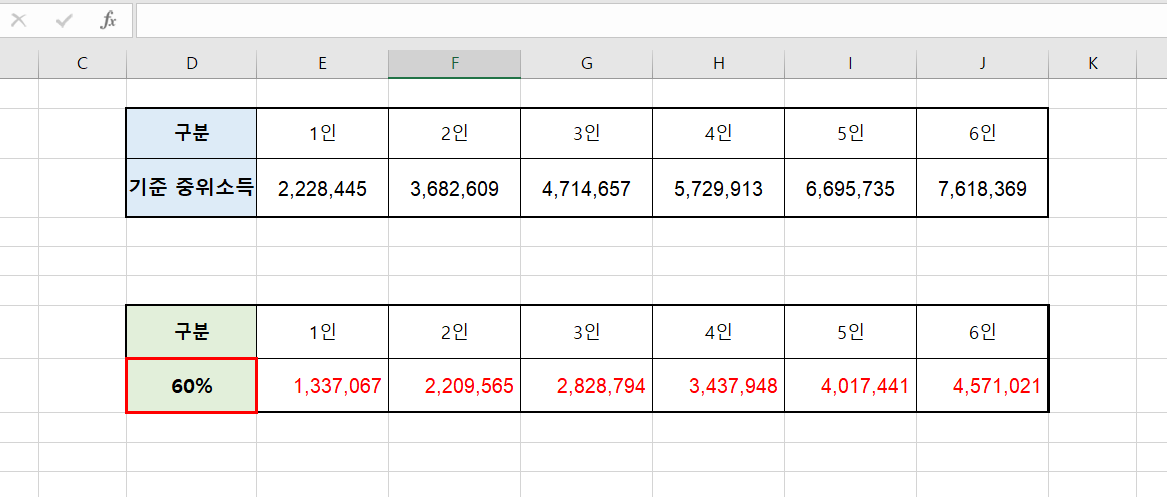Click the cancel X icon in formula bar
1167x497 pixels.
pos(19,21)
